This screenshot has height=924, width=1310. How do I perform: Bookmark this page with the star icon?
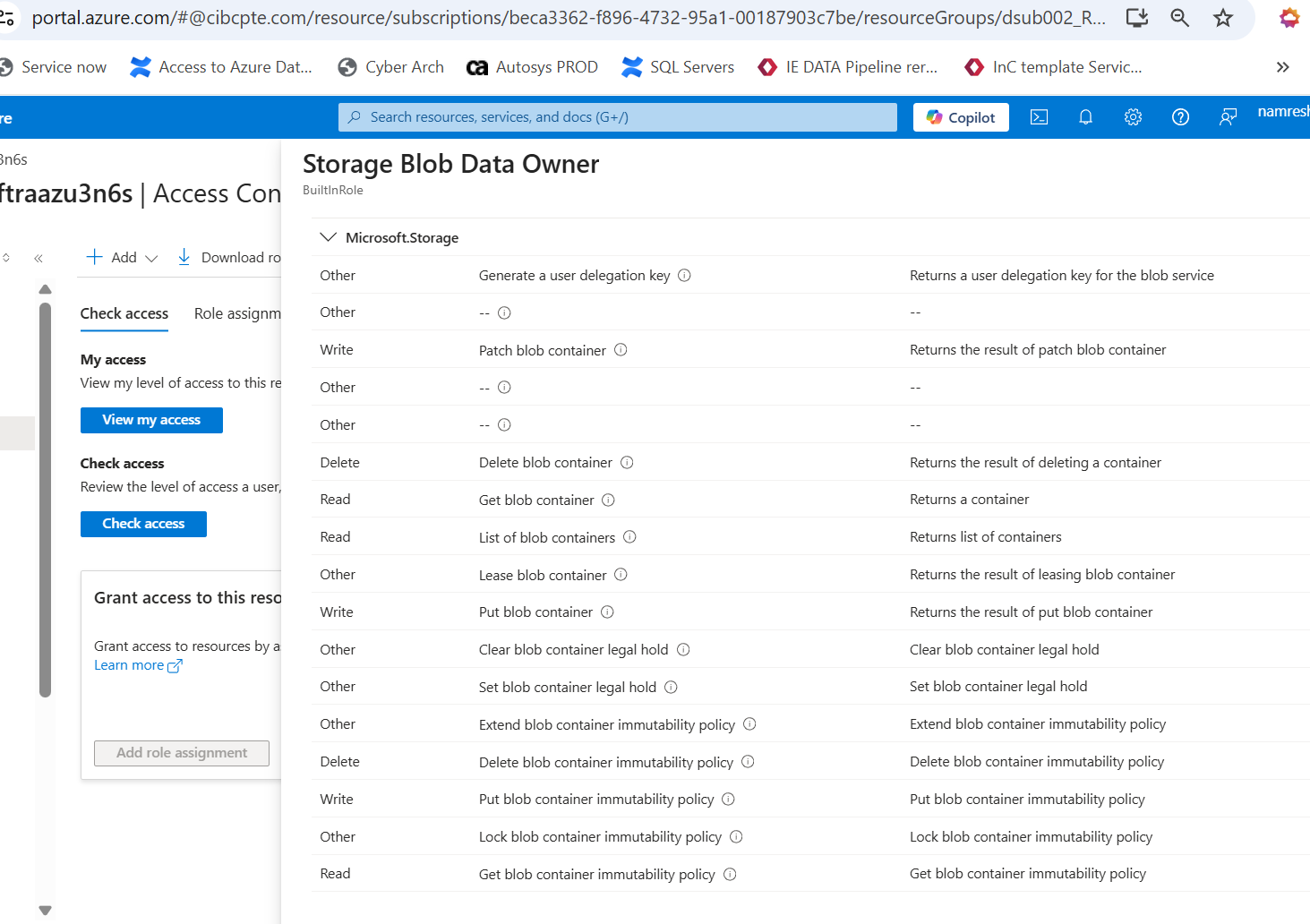click(x=1223, y=18)
